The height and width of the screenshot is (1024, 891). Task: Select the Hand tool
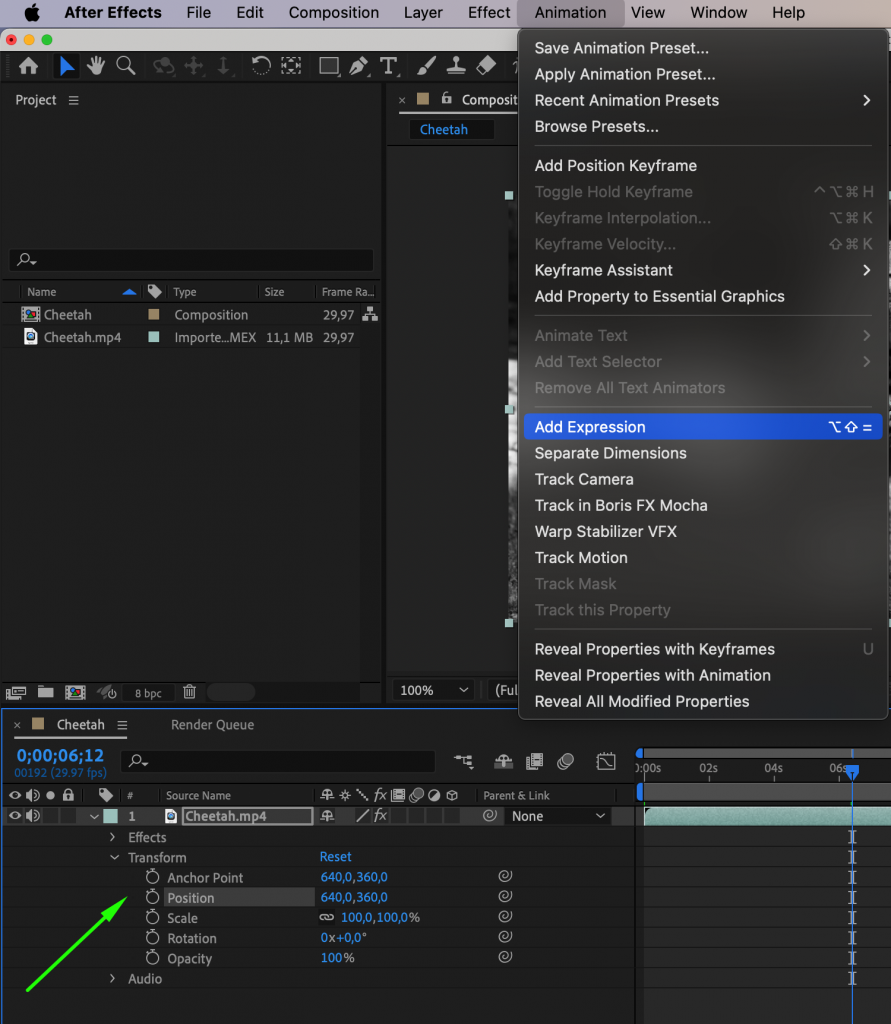pyautogui.click(x=95, y=66)
